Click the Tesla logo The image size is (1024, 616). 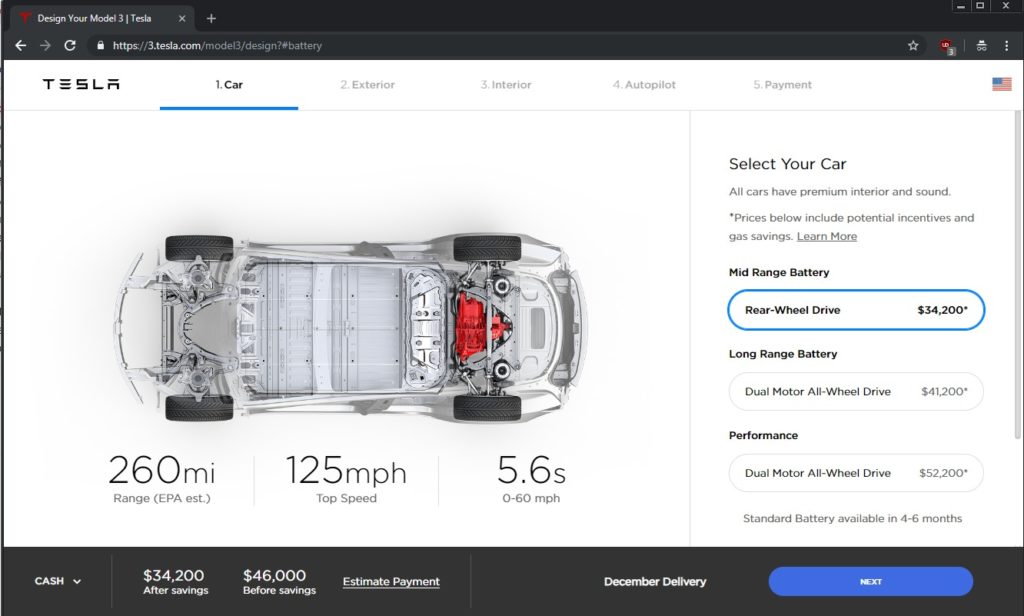[x=81, y=84]
